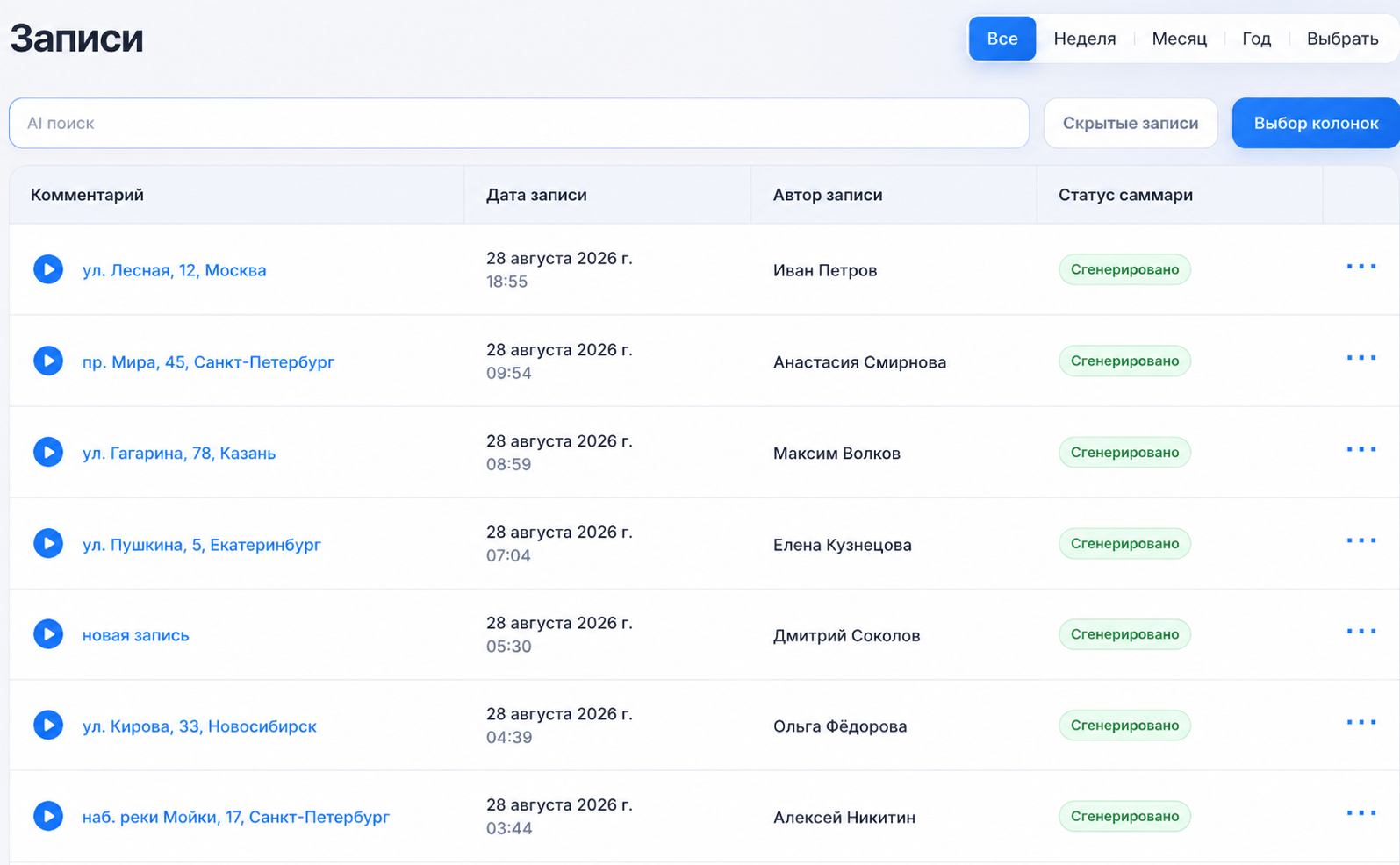Click the Записи page heading
Viewport: 1400px width, 865px height.
pyautogui.click(x=76, y=39)
